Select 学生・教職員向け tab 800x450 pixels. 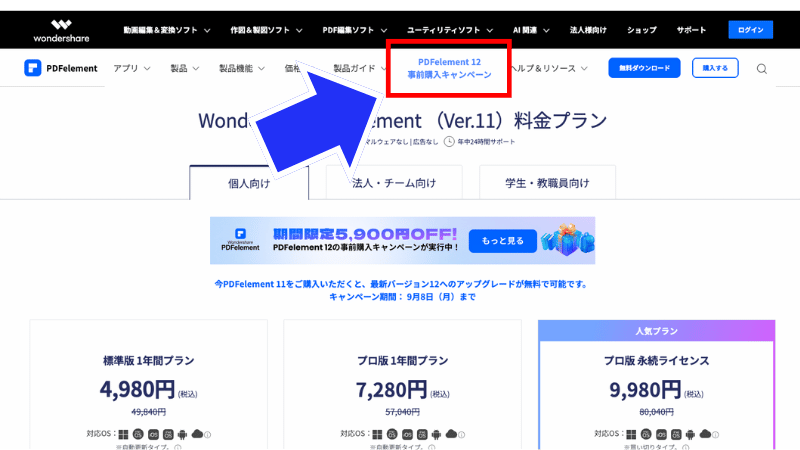coord(547,183)
